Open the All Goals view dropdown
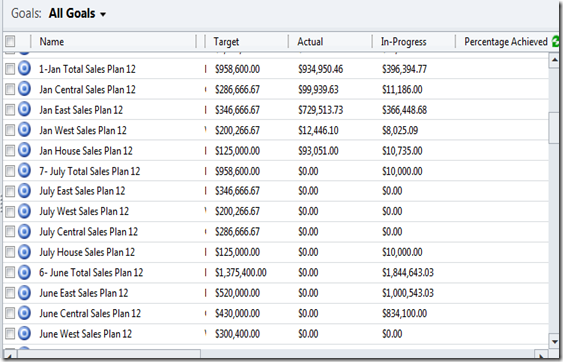563x362 pixels. [77, 14]
